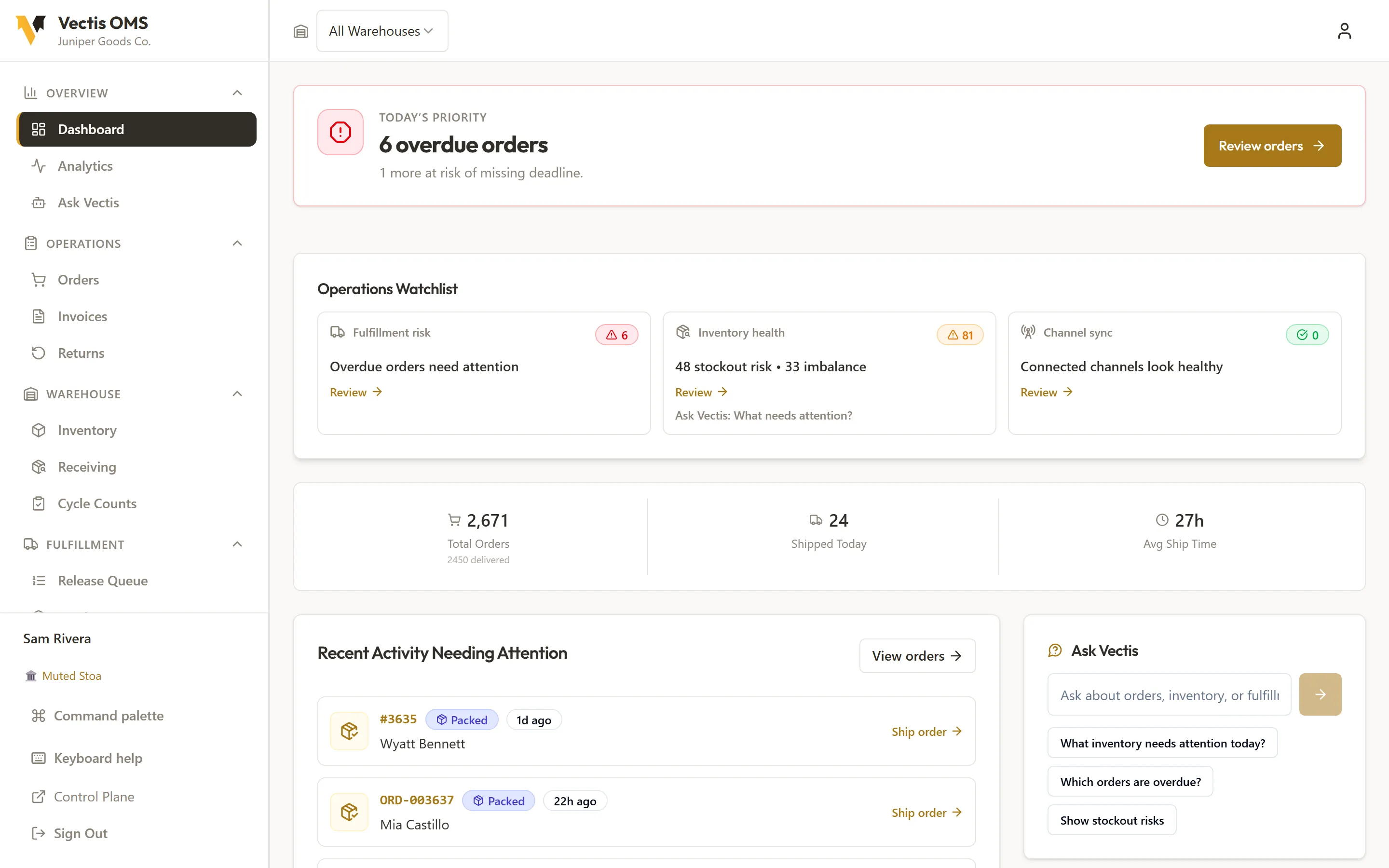Click the Total Orders cart icon
The image size is (1389, 868).
[x=455, y=520]
